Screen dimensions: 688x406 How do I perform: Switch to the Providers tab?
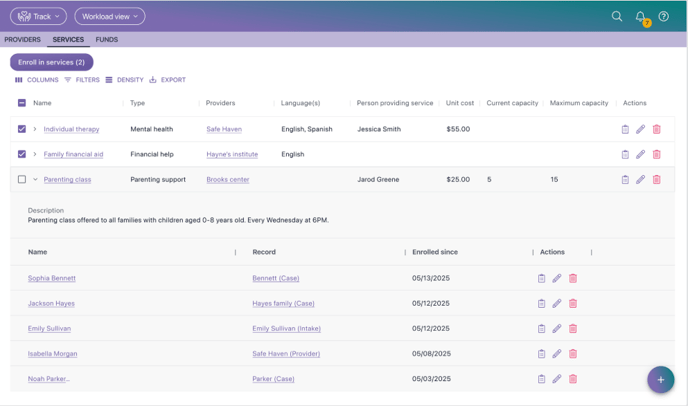tap(22, 40)
